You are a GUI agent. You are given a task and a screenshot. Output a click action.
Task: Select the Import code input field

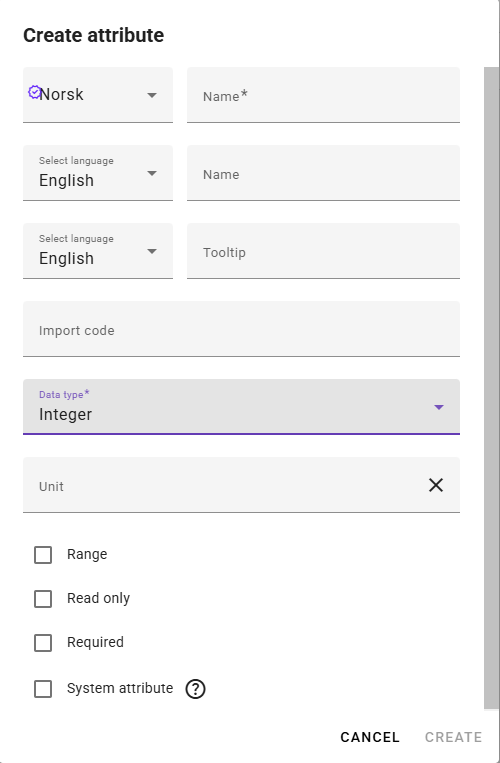point(241,328)
